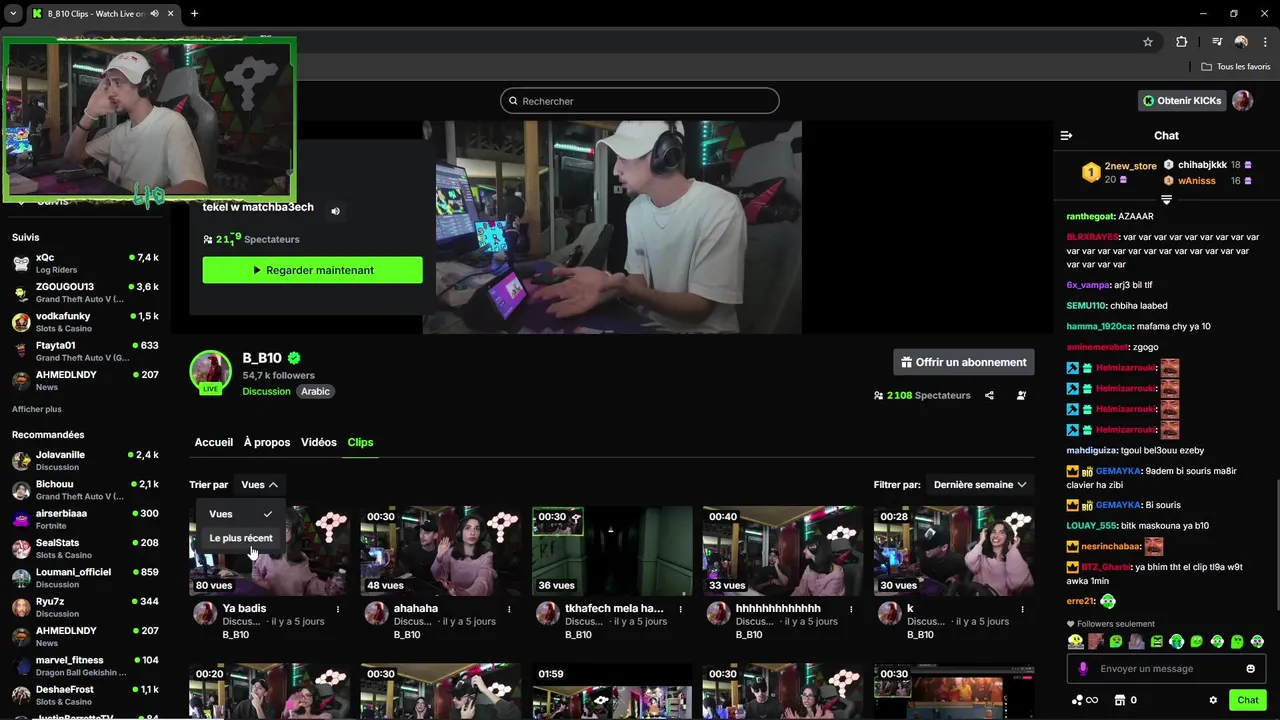Open options menu for clip Ya badis
The width and height of the screenshot is (1280, 720).
pyautogui.click(x=338, y=609)
